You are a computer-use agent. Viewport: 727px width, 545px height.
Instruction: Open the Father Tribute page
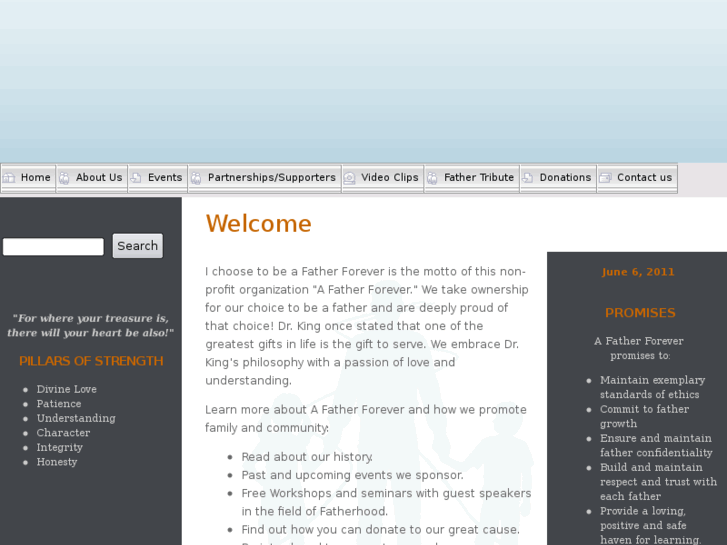472,178
